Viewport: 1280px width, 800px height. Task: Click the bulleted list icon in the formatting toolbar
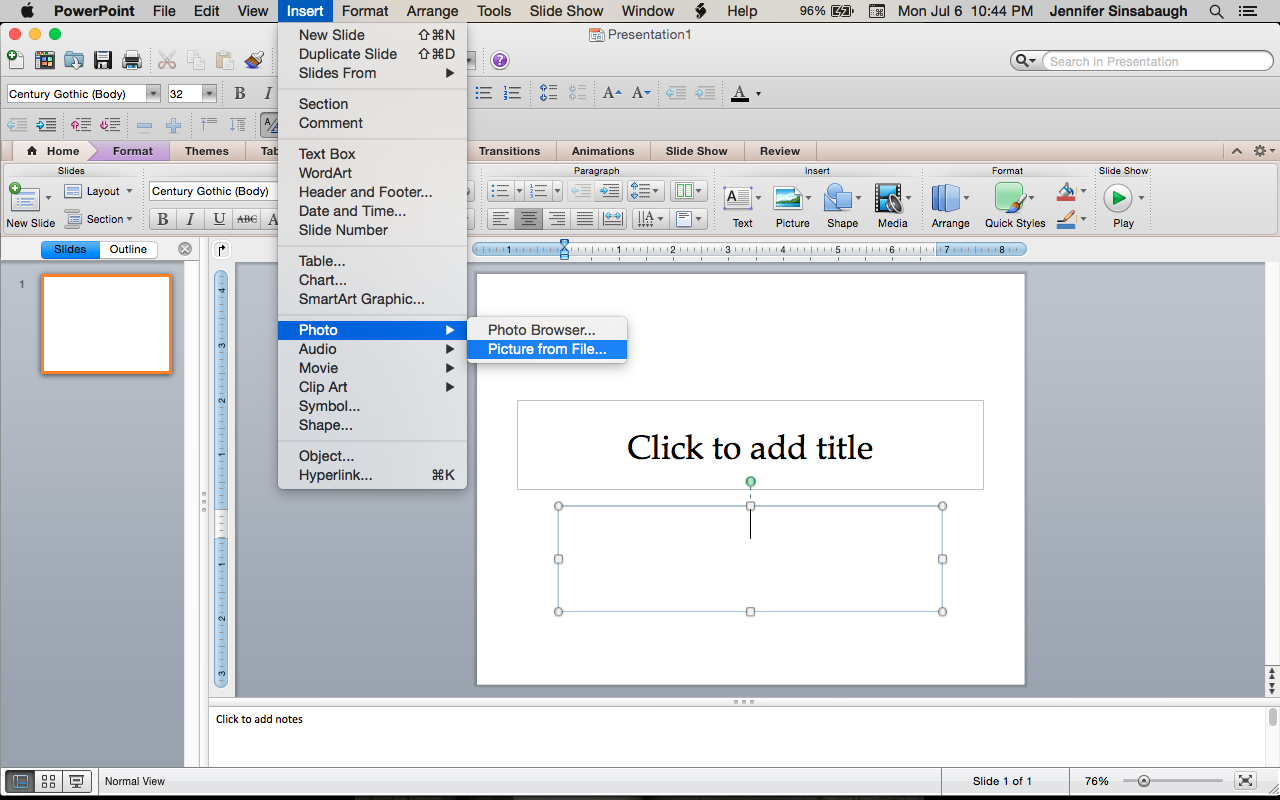click(484, 93)
